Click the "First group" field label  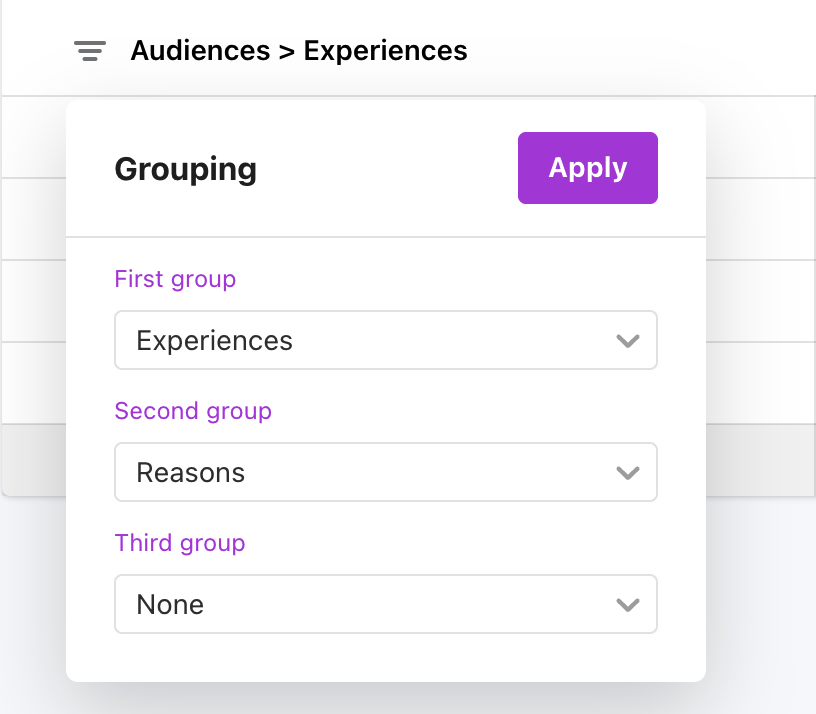(175, 279)
